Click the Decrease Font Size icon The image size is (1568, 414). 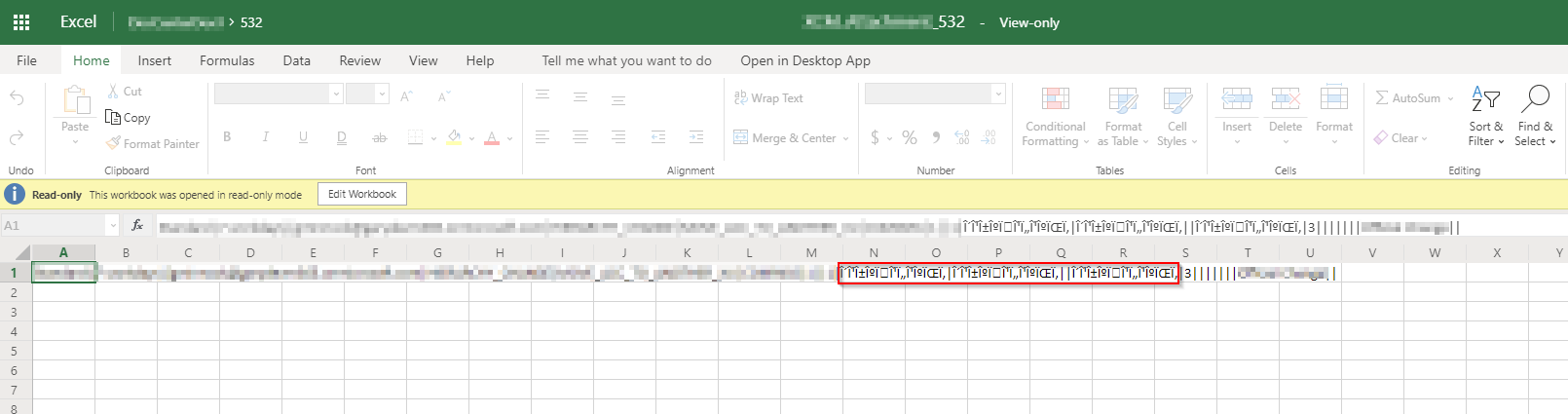coord(443,95)
